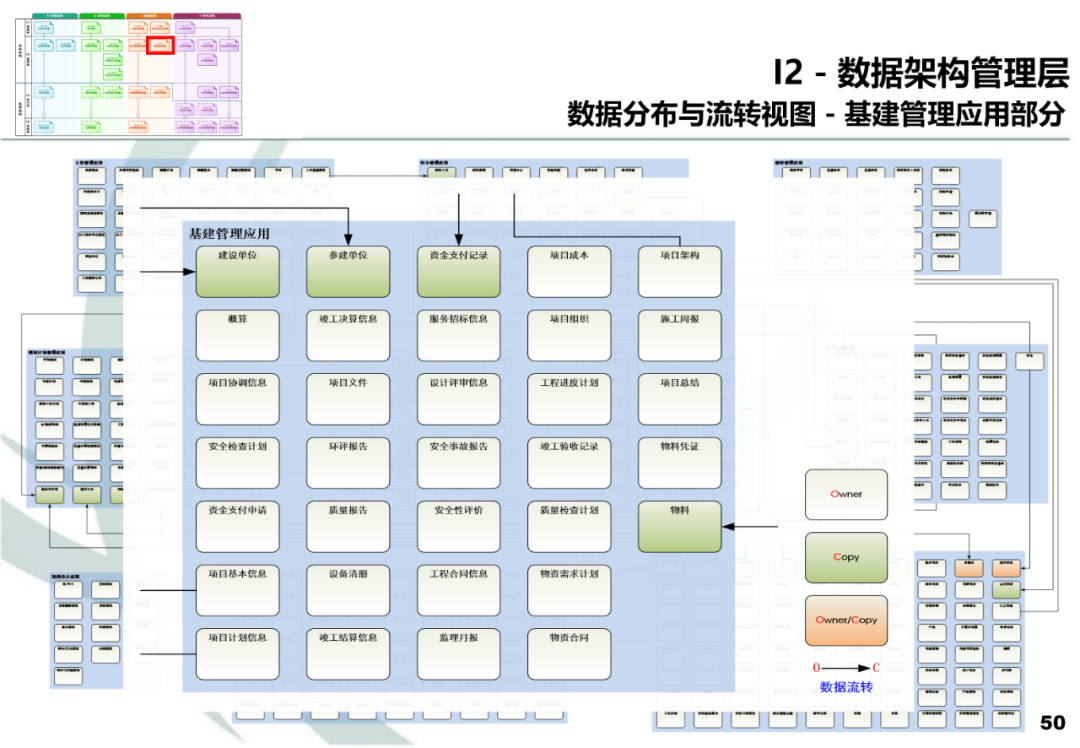Select the 参建单位 data box
The width and height of the screenshot is (1080, 748).
[x=348, y=272]
